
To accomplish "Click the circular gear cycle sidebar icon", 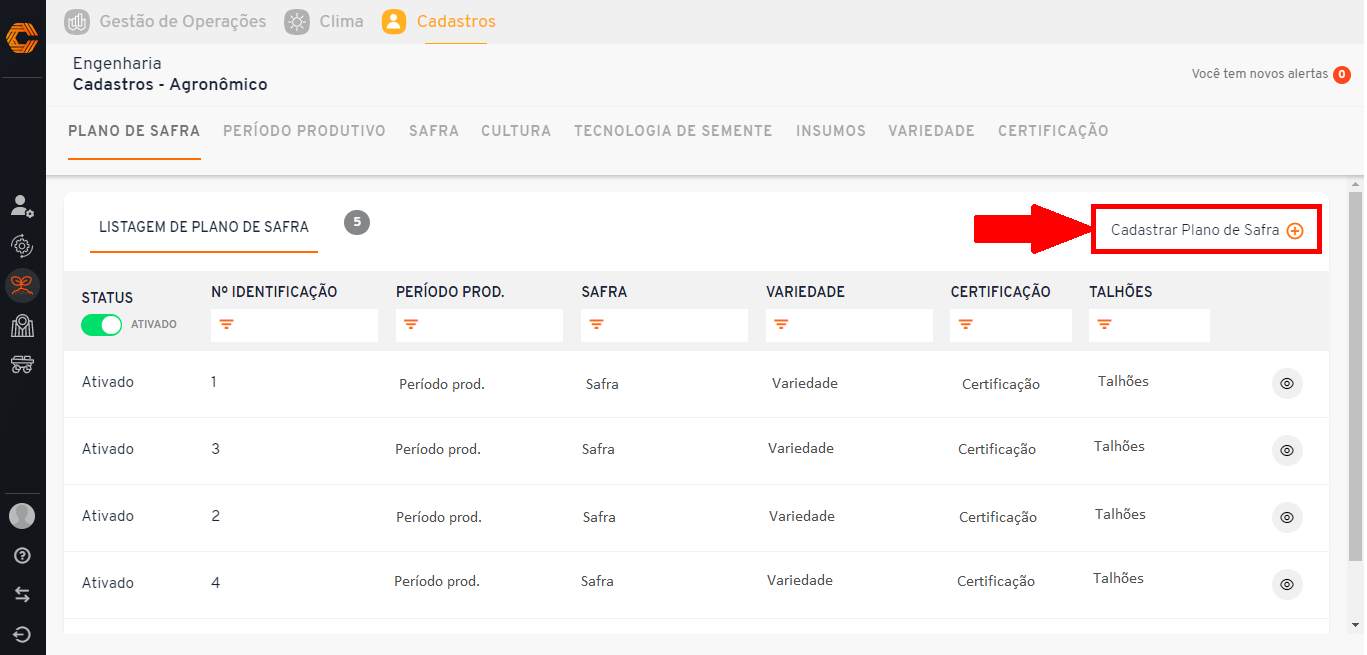I will coord(22,245).
